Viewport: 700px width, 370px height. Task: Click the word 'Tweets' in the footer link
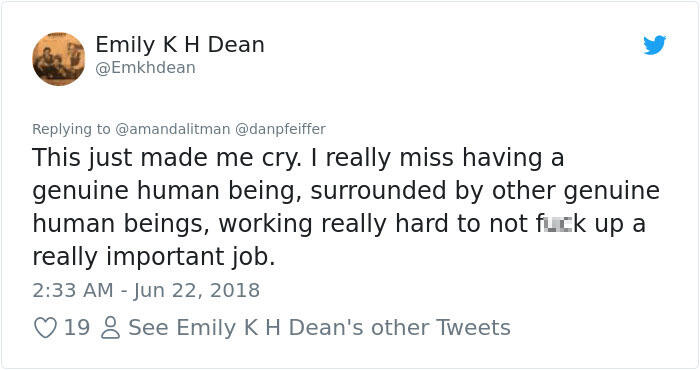pyautogui.click(x=473, y=328)
